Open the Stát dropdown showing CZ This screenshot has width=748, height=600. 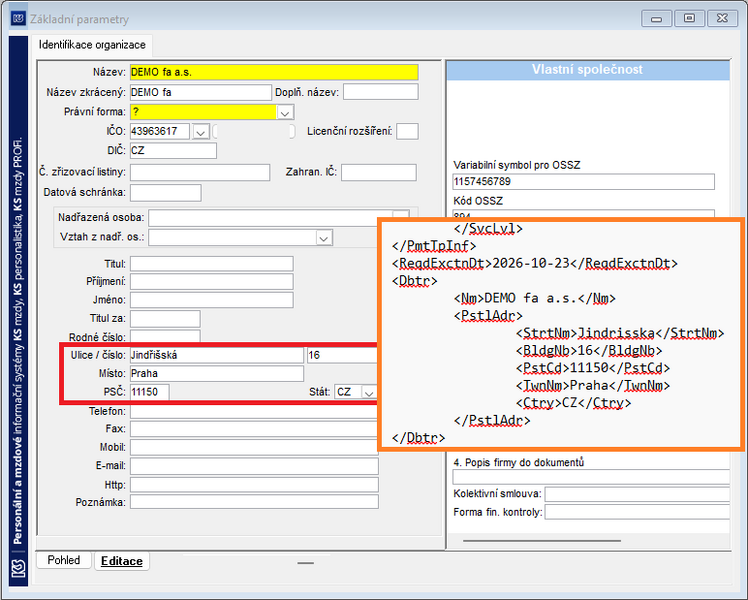point(368,393)
